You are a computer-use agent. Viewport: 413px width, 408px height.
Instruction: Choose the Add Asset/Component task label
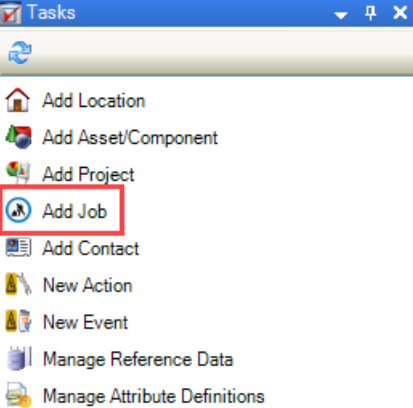(x=130, y=138)
